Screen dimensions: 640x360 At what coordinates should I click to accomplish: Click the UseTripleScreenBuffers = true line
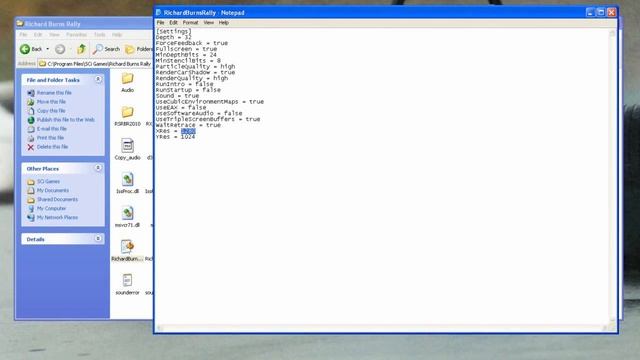tap(208, 119)
